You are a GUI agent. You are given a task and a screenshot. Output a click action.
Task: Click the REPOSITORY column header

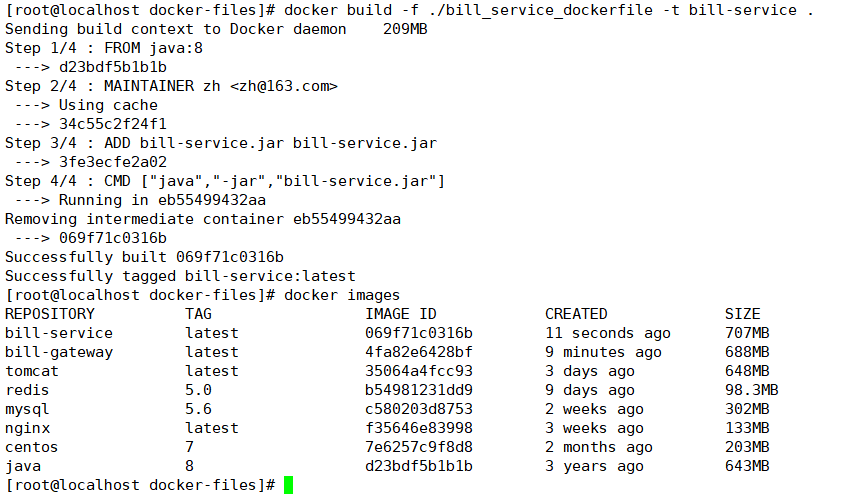pyautogui.click(x=50, y=314)
